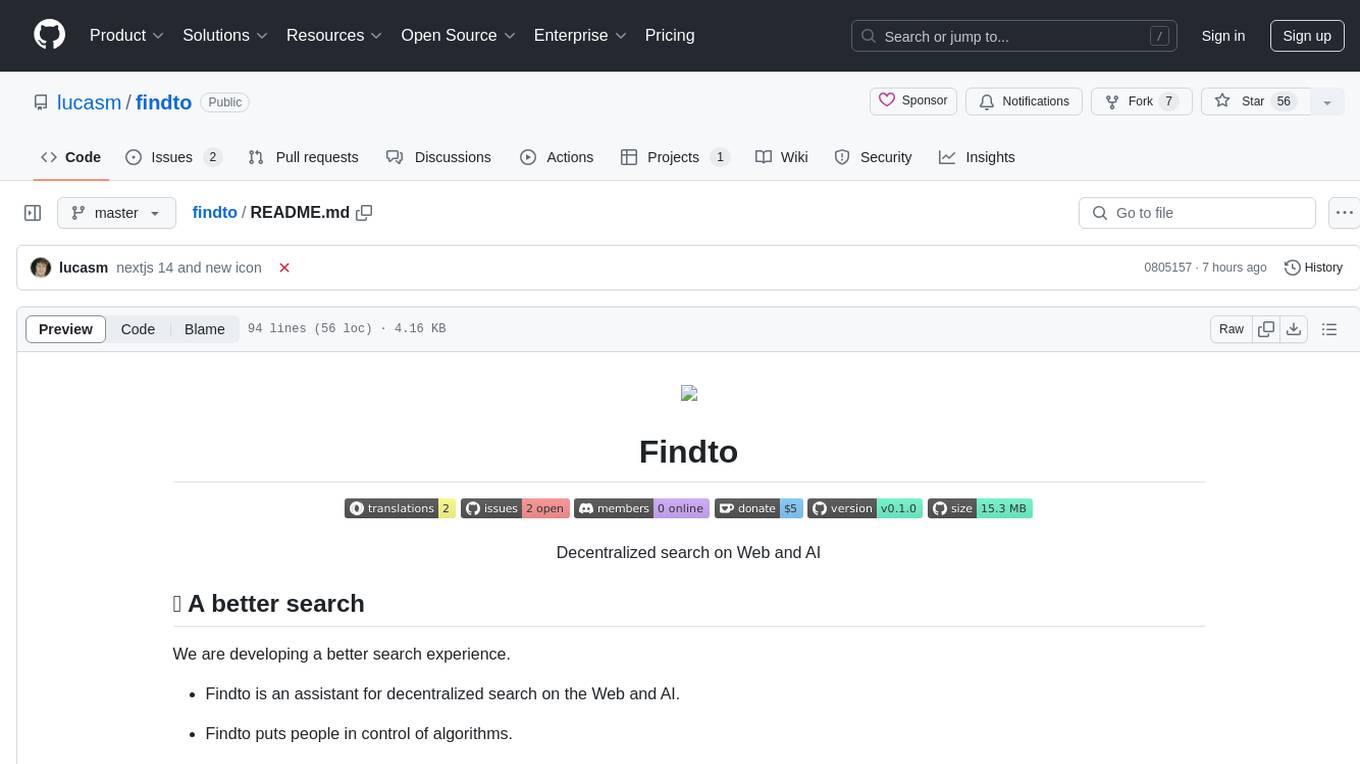Expand the Solutions menu
The image size is (1360, 764).
pyautogui.click(x=225, y=35)
